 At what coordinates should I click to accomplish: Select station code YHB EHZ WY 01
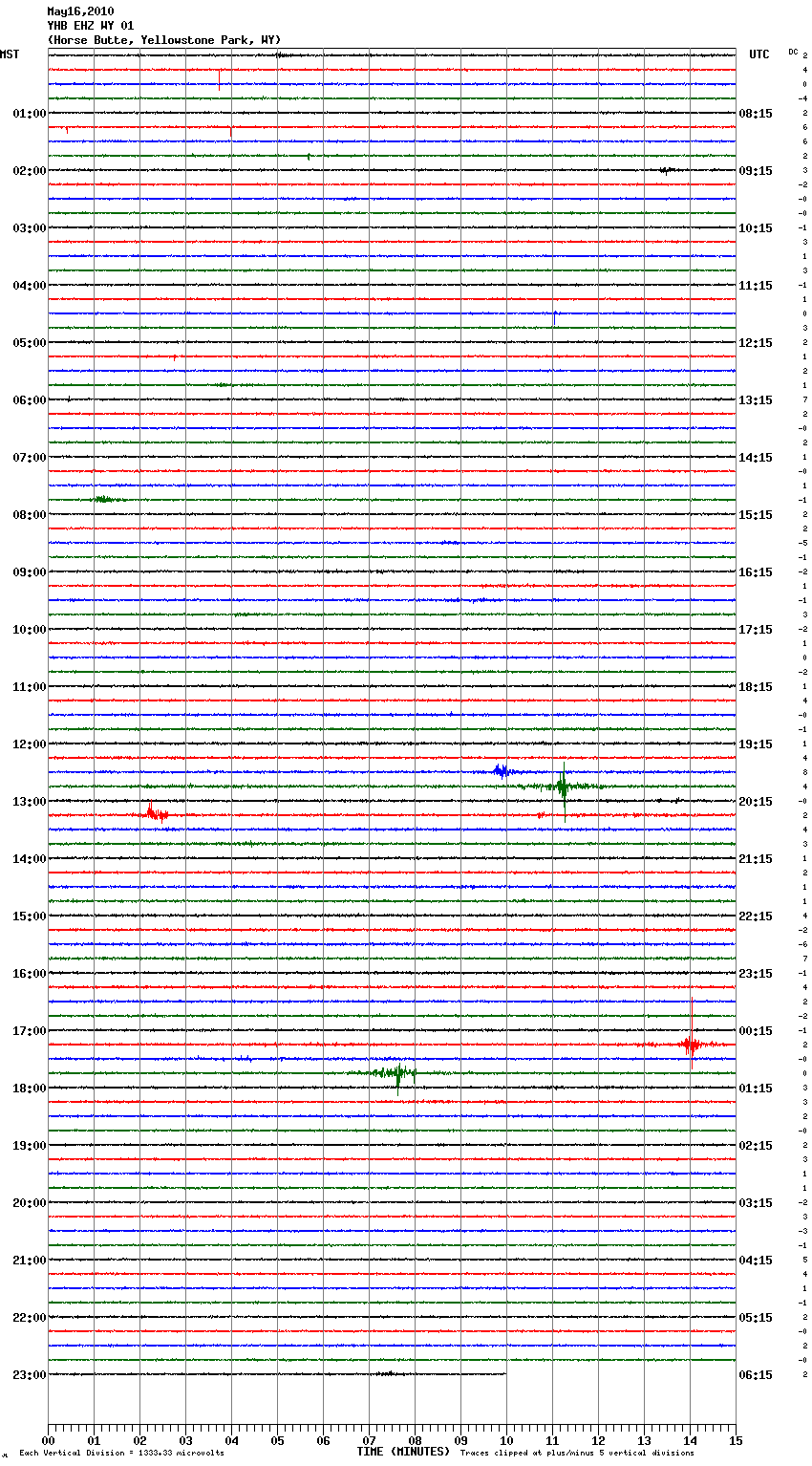click(x=91, y=26)
